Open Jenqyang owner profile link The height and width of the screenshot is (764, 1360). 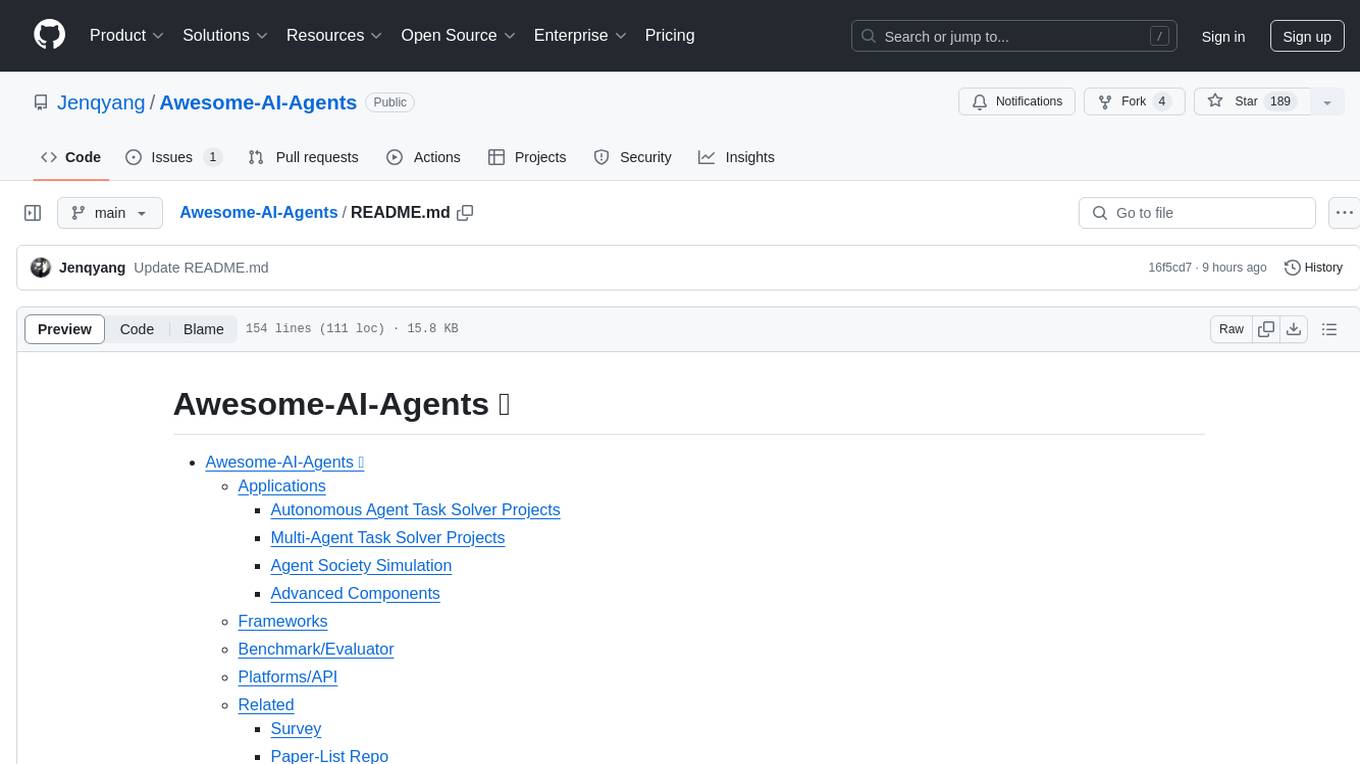coord(101,102)
